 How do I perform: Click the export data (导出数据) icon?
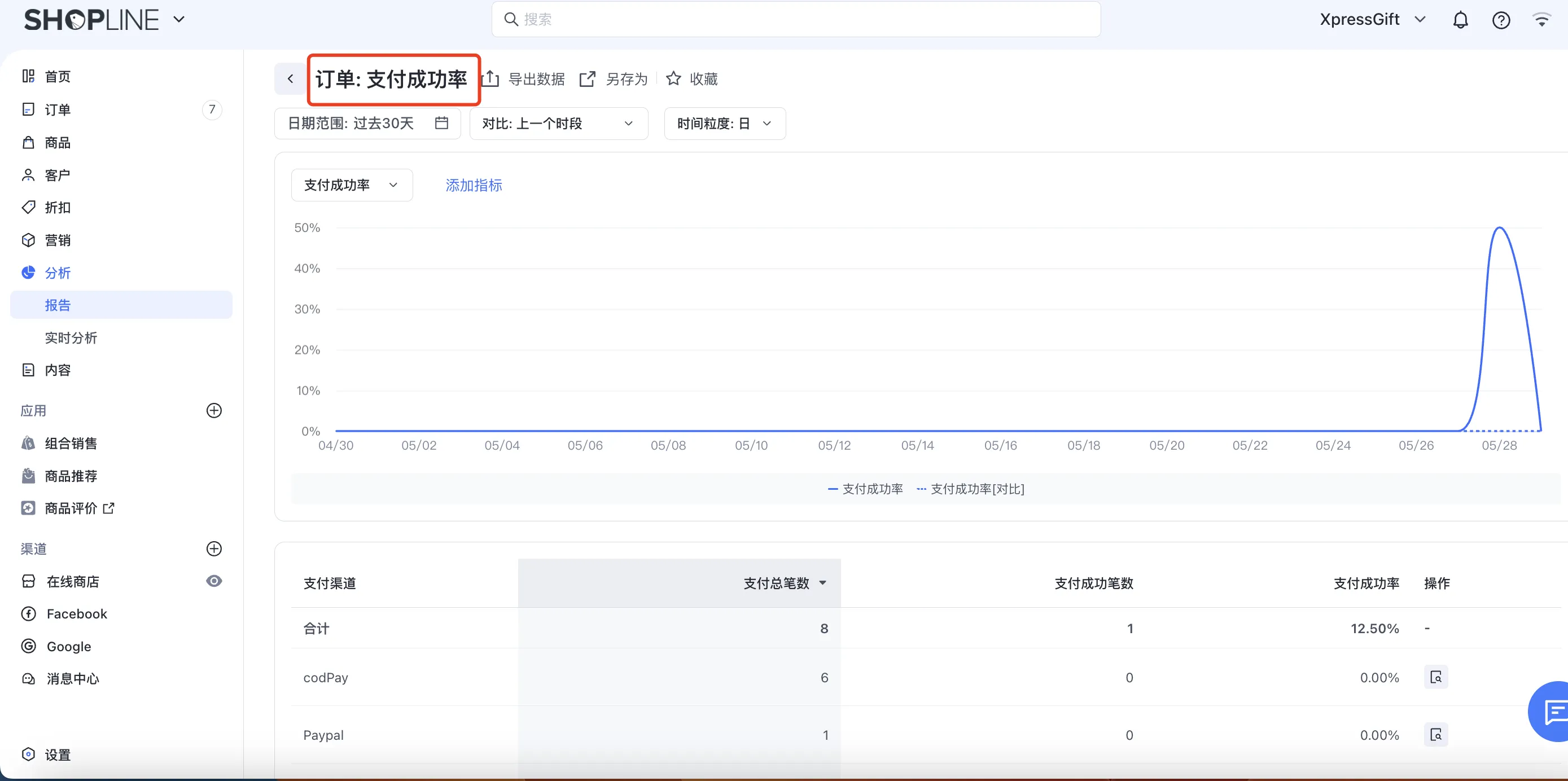(490, 79)
